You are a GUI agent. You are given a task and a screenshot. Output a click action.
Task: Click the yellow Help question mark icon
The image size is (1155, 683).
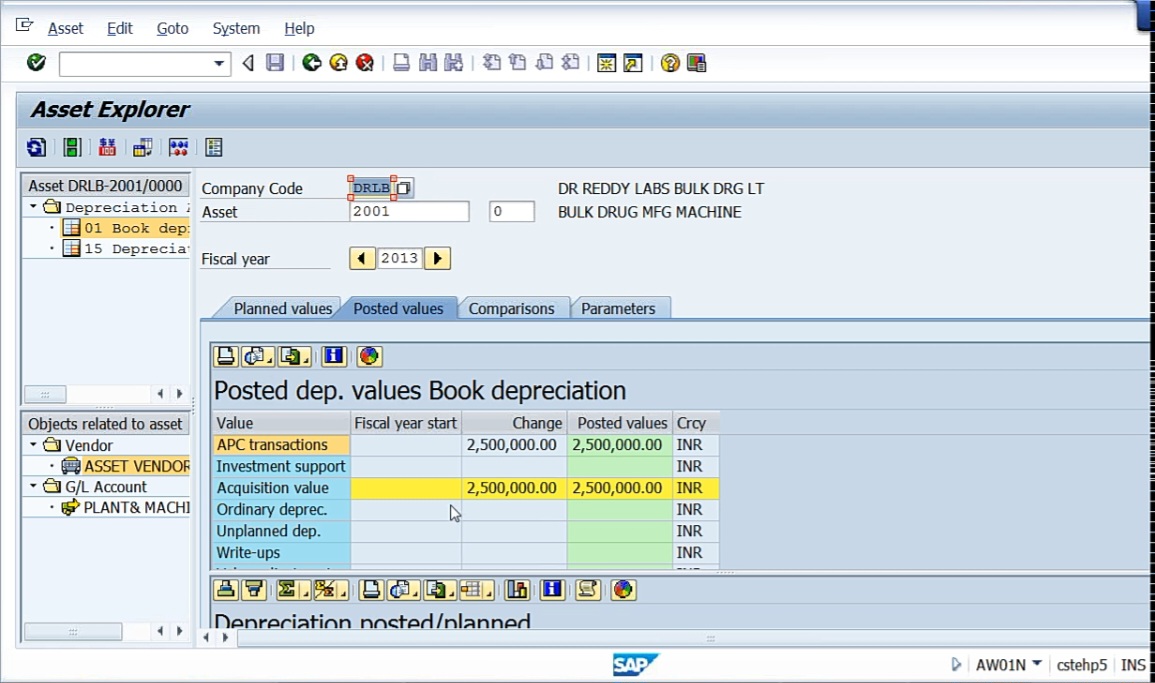670,63
